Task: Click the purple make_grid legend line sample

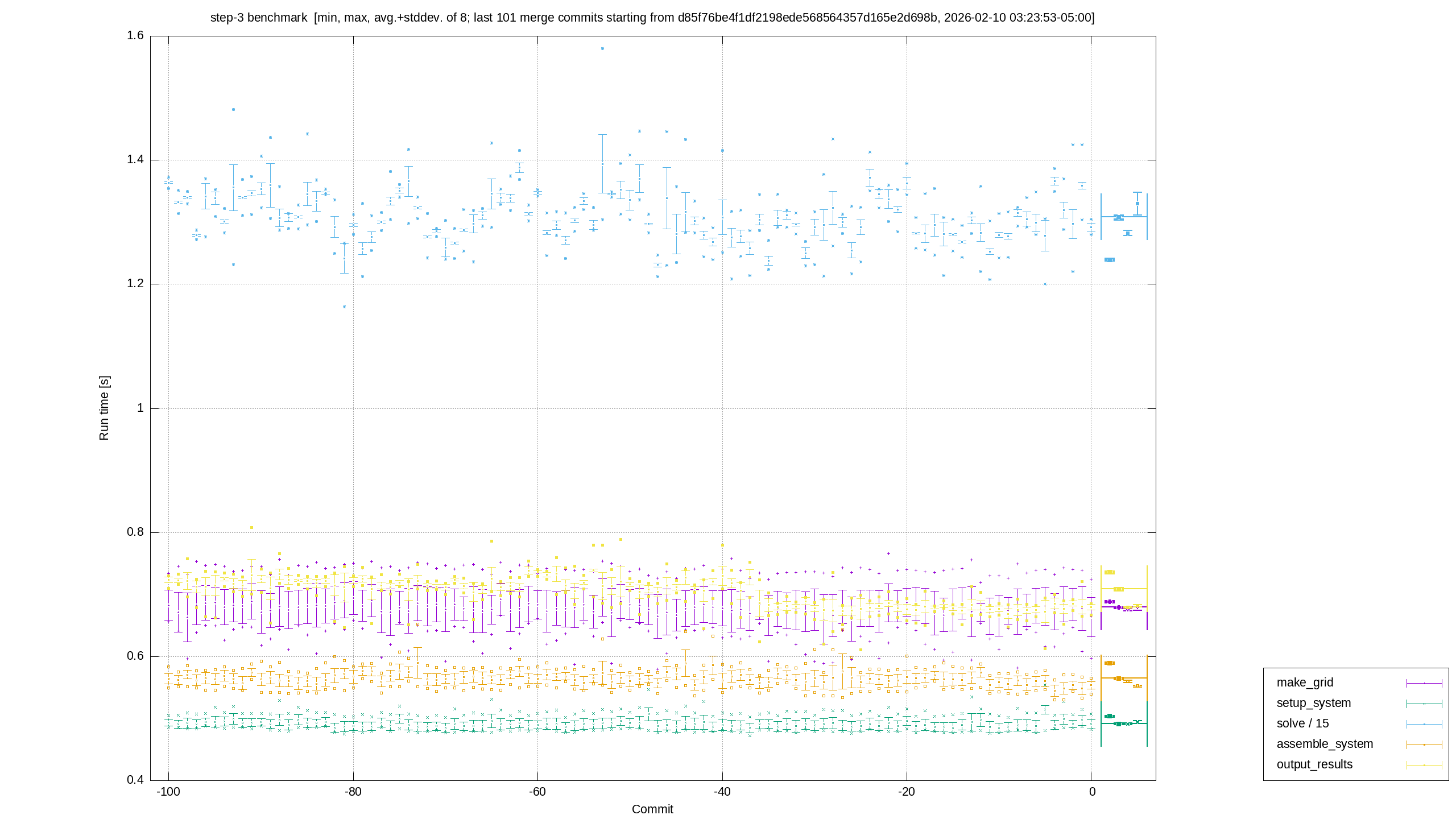Action: point(1424,683)
